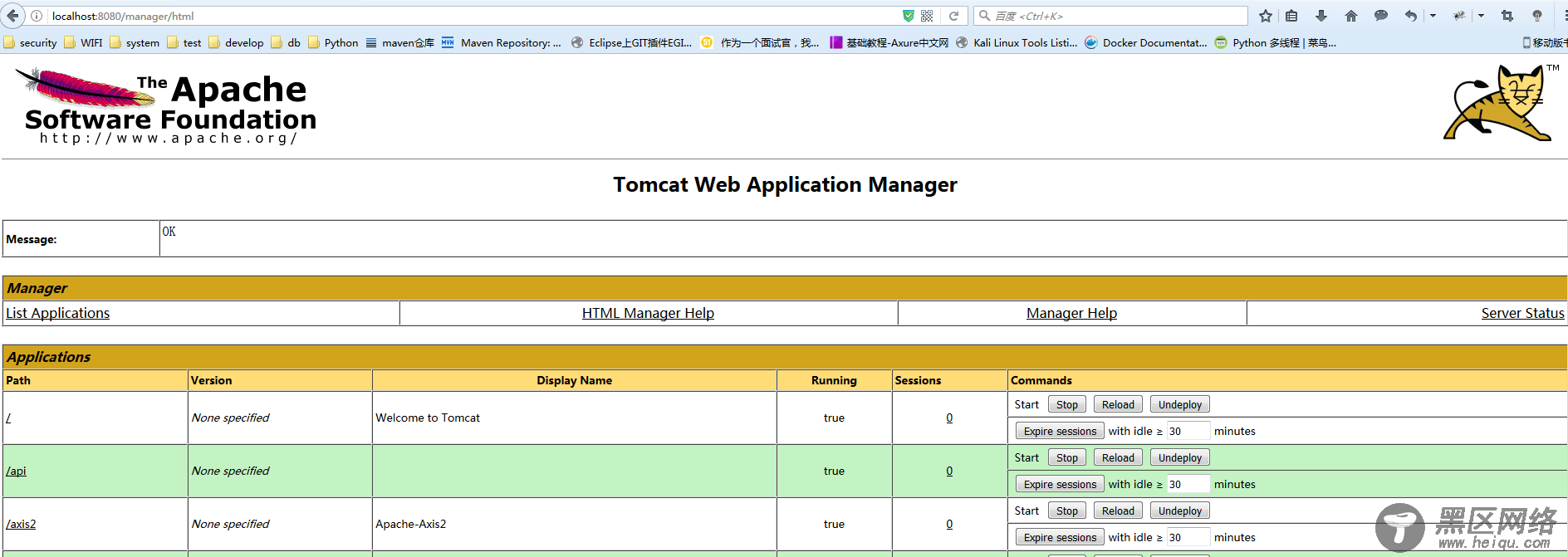Undeploy the root / application

click(1180, 404)
